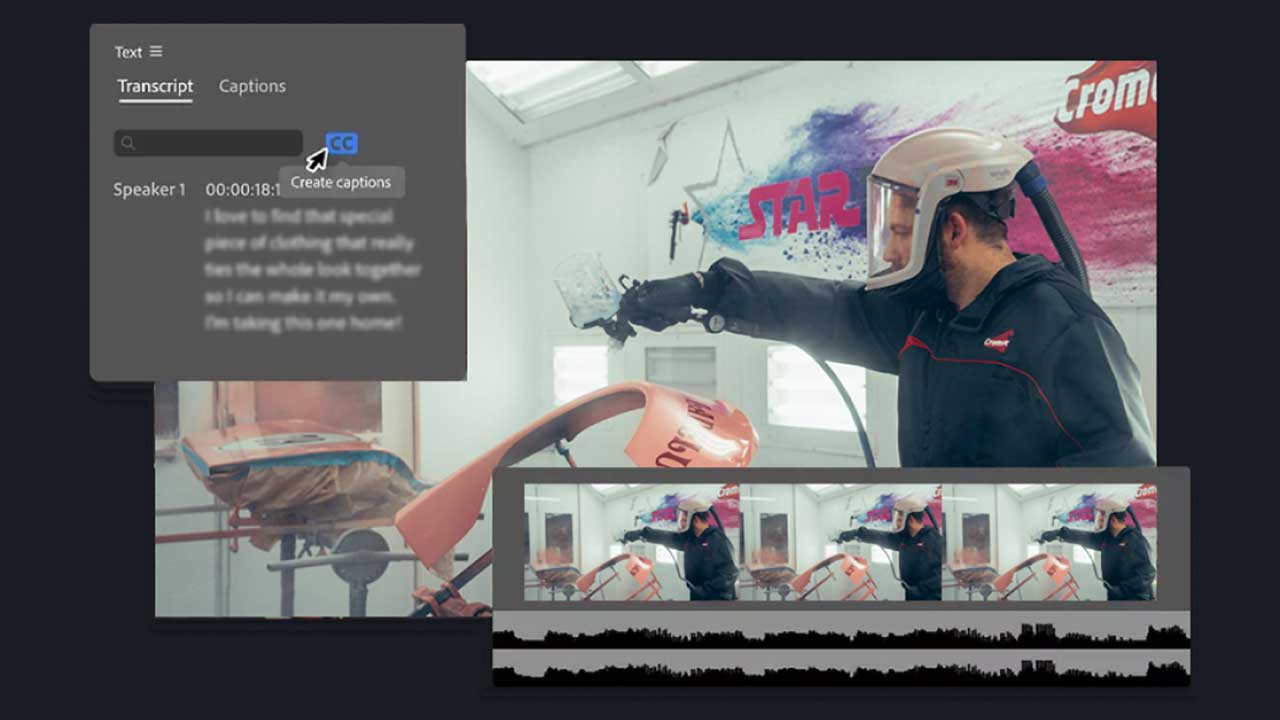Select transcript line 'ties the whole look together'

click(313, 270)
